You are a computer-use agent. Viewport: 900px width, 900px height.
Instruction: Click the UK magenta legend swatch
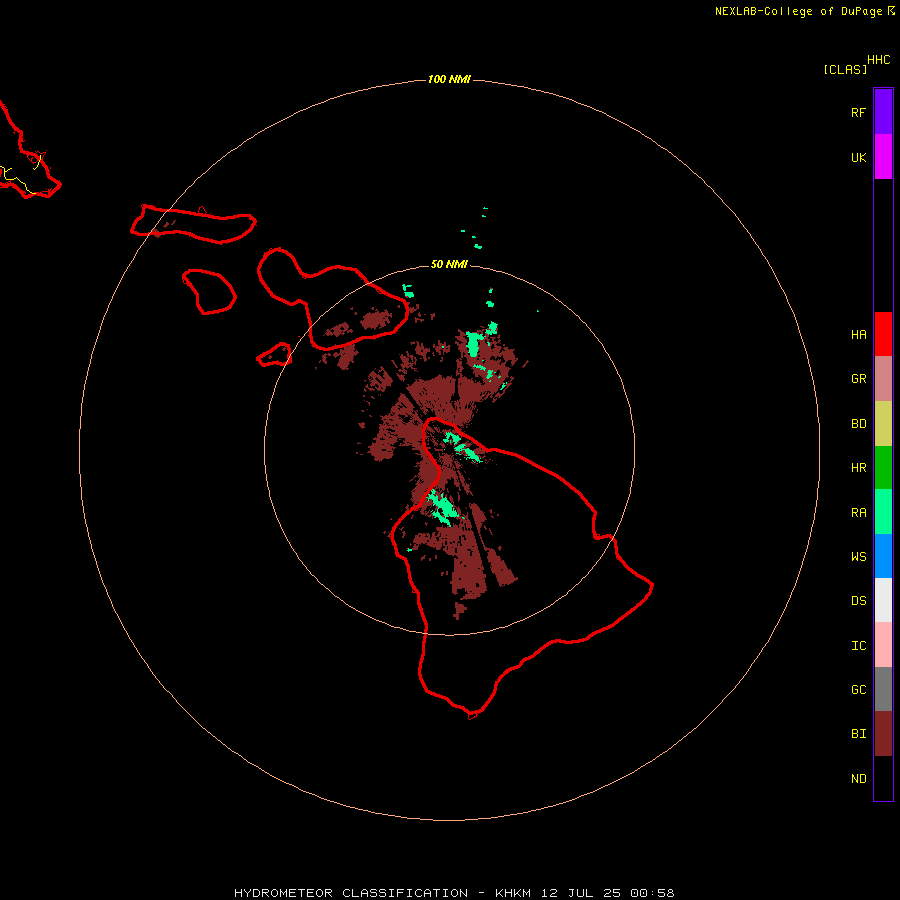[x=883, y=157]
